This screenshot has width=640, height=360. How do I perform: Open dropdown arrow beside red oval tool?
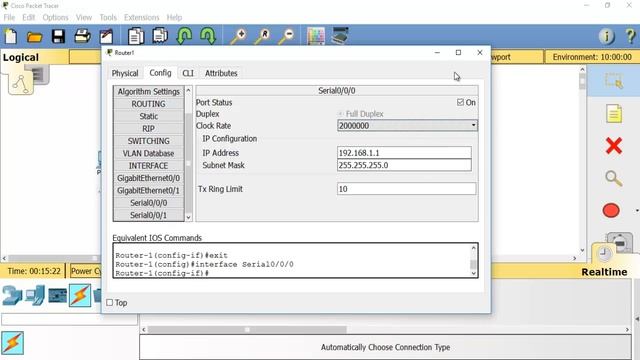coord(637,211)
